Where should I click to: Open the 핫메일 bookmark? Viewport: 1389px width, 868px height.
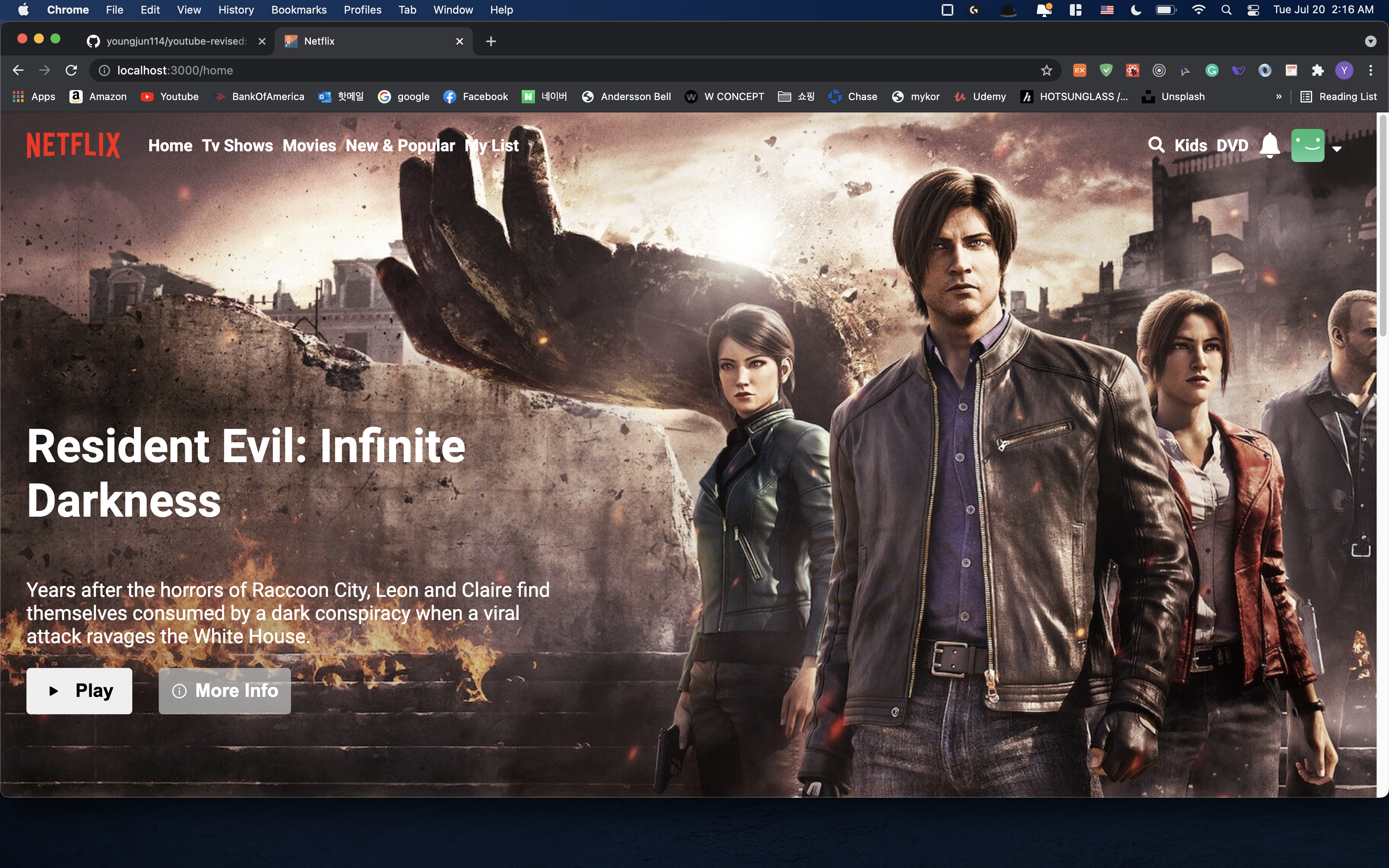[341, 96]
